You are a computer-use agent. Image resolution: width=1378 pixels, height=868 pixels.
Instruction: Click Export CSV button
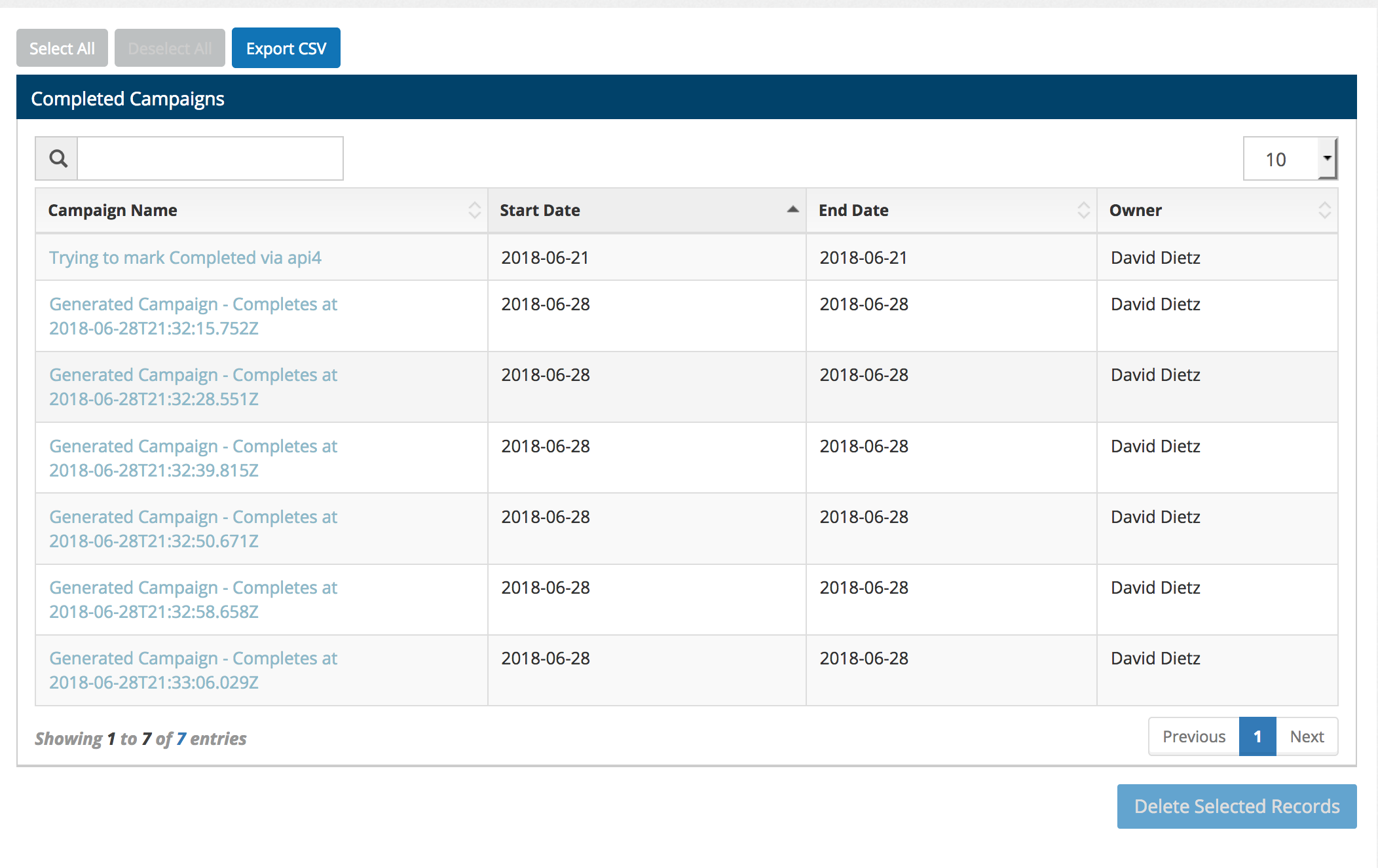tap(286, 48)
